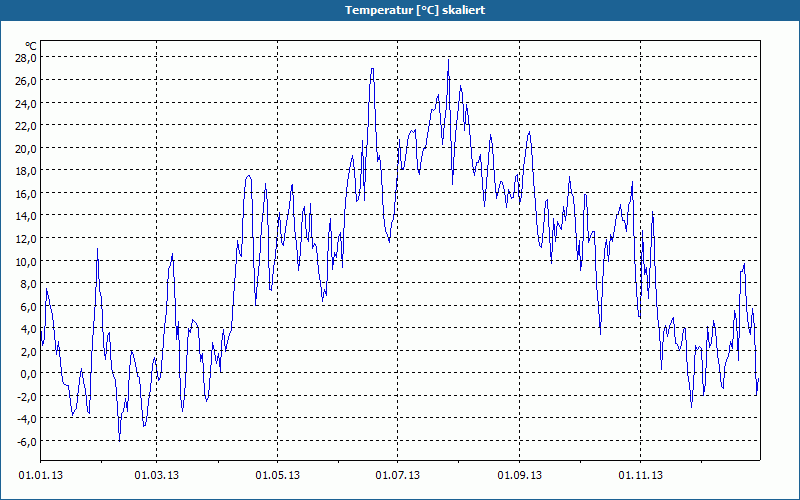
Task: Select the 4,0 y-axis label
Action: (28, 328)
